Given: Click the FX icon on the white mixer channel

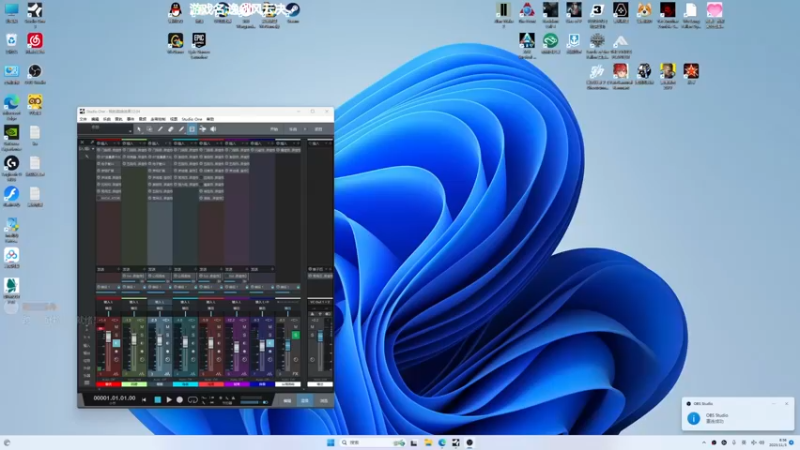Looking at the screenshot, I should pos(295,374).
